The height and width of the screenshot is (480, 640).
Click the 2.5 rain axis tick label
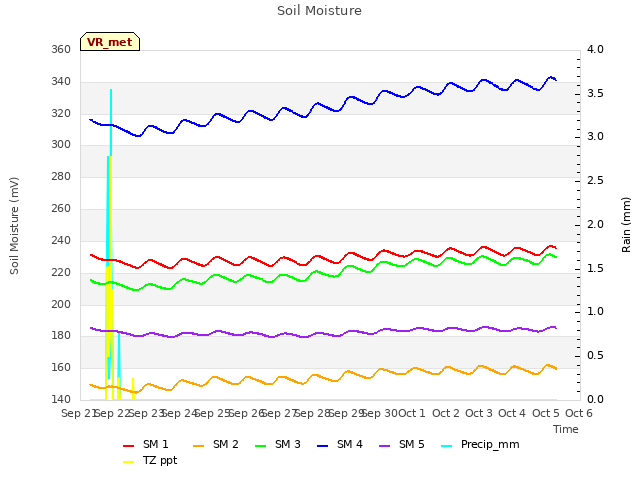595,180
